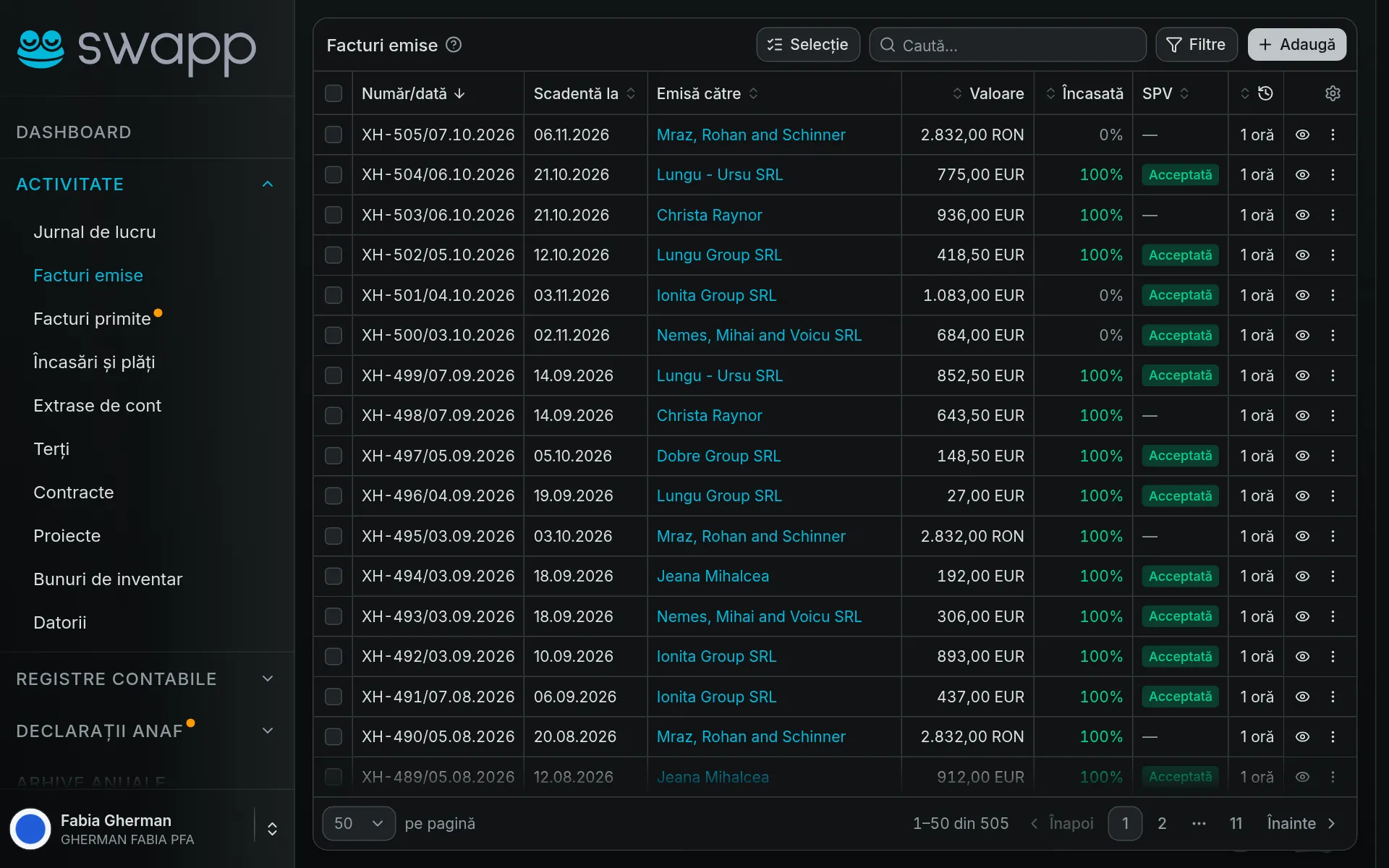The image size is (1389, 868).
Task: Click in the Caută search field
Action: click(x=1008, y=45)
